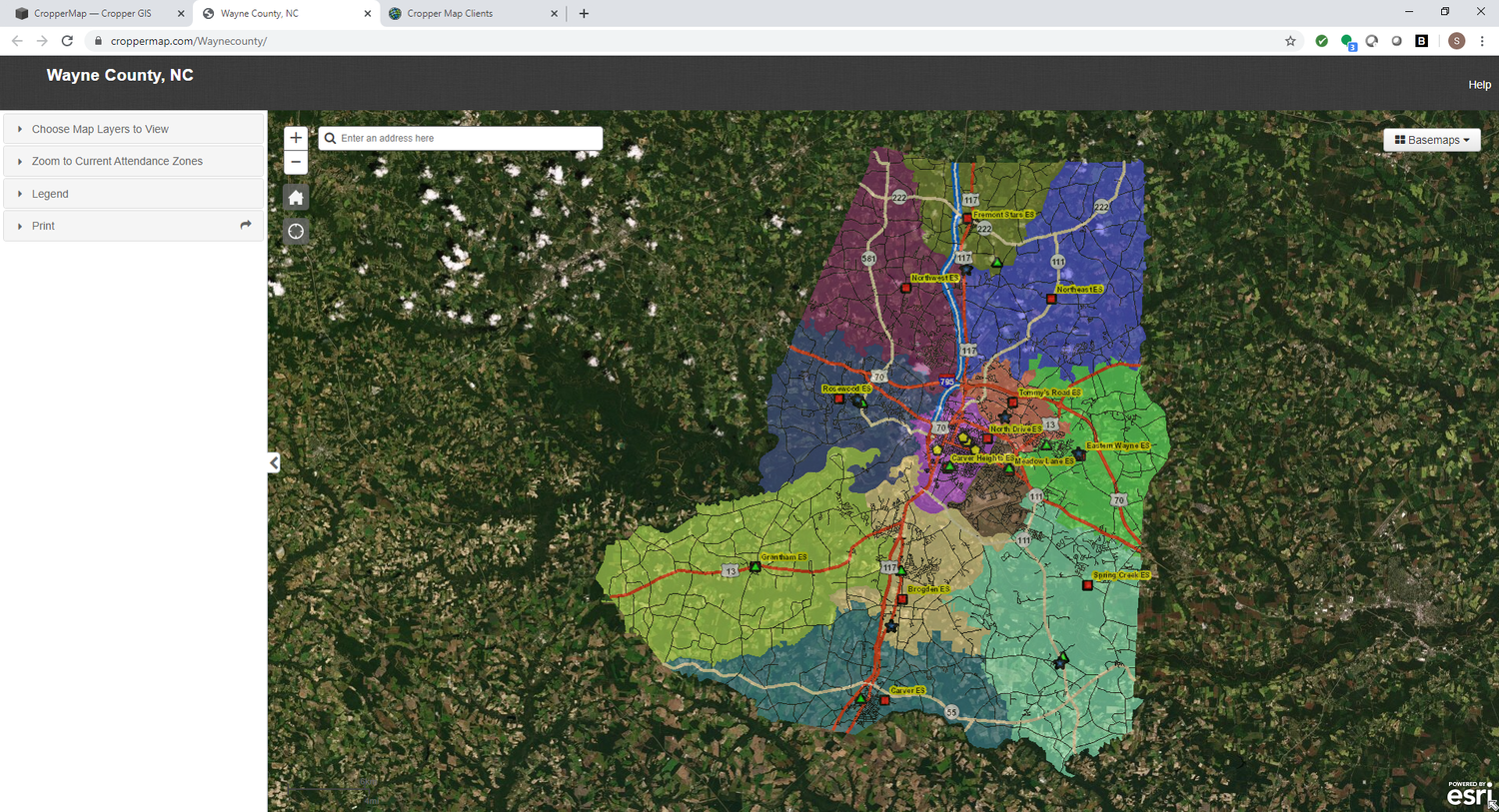This screenshot has height=812, width=1499.
Task: Collapse the left sidebar using the arrow
Action: (273, 462)
